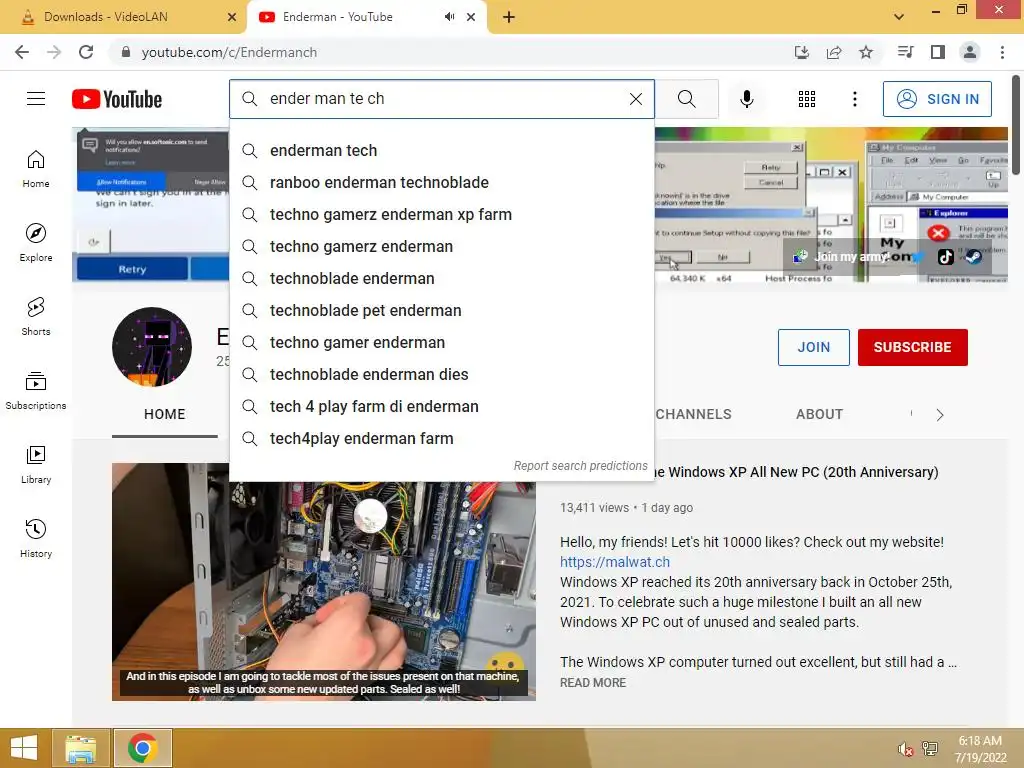Mute the Enderman YouTube tab audio

[x=449, y=17]
